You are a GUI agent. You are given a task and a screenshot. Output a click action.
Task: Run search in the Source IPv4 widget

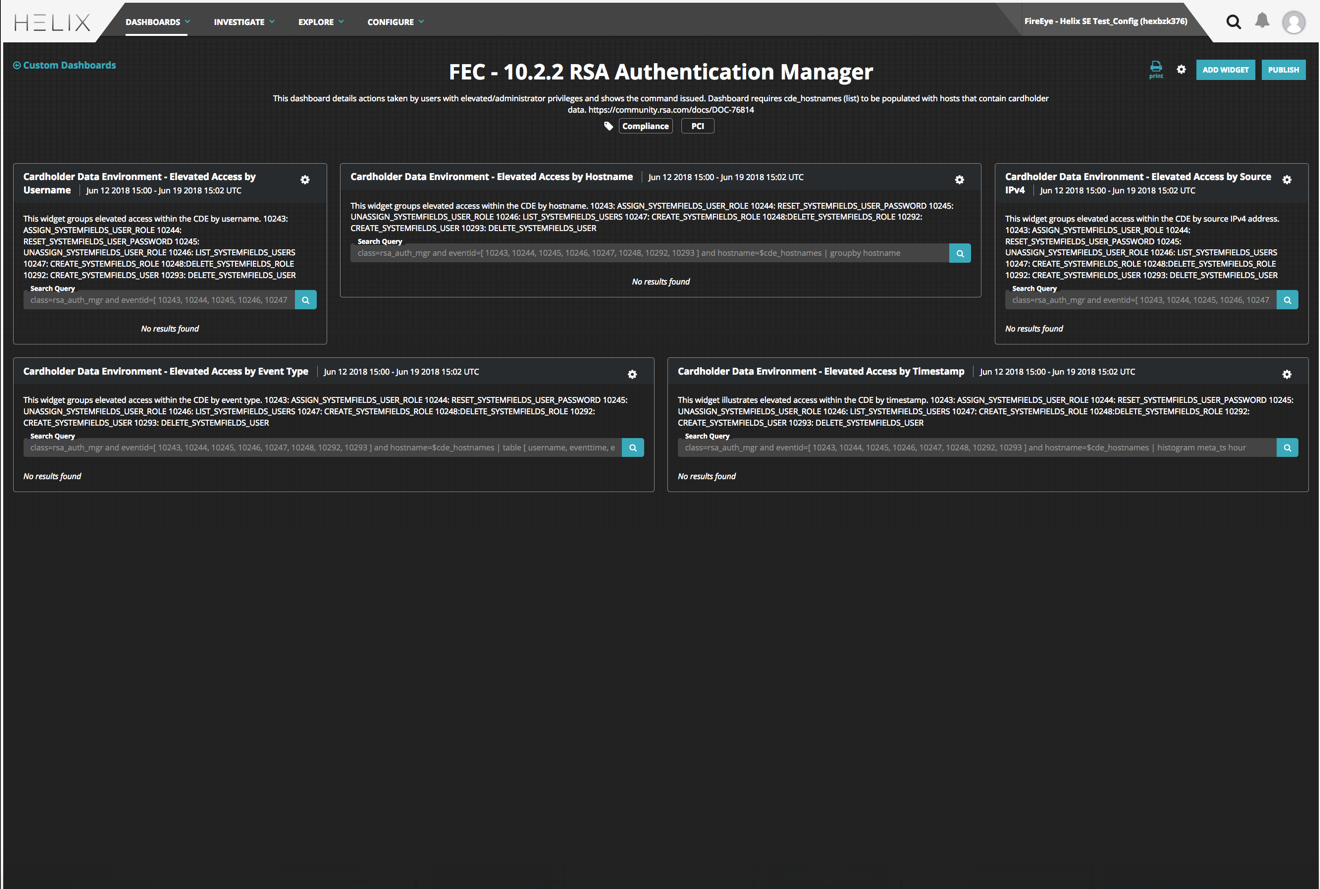coord(1288,300)
